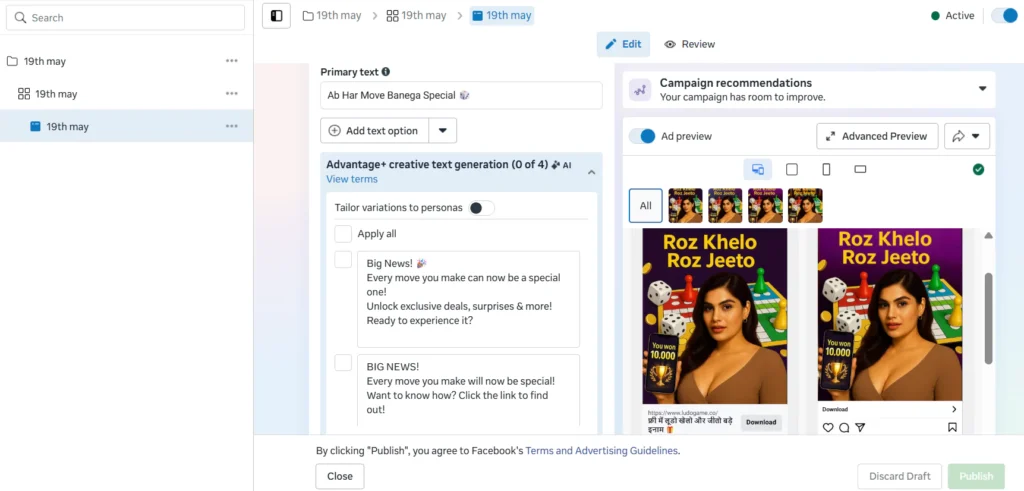Screen dimensions: 1024x491
Task: Click the heart like icon in preview
Action: click(x=827, y=428)
